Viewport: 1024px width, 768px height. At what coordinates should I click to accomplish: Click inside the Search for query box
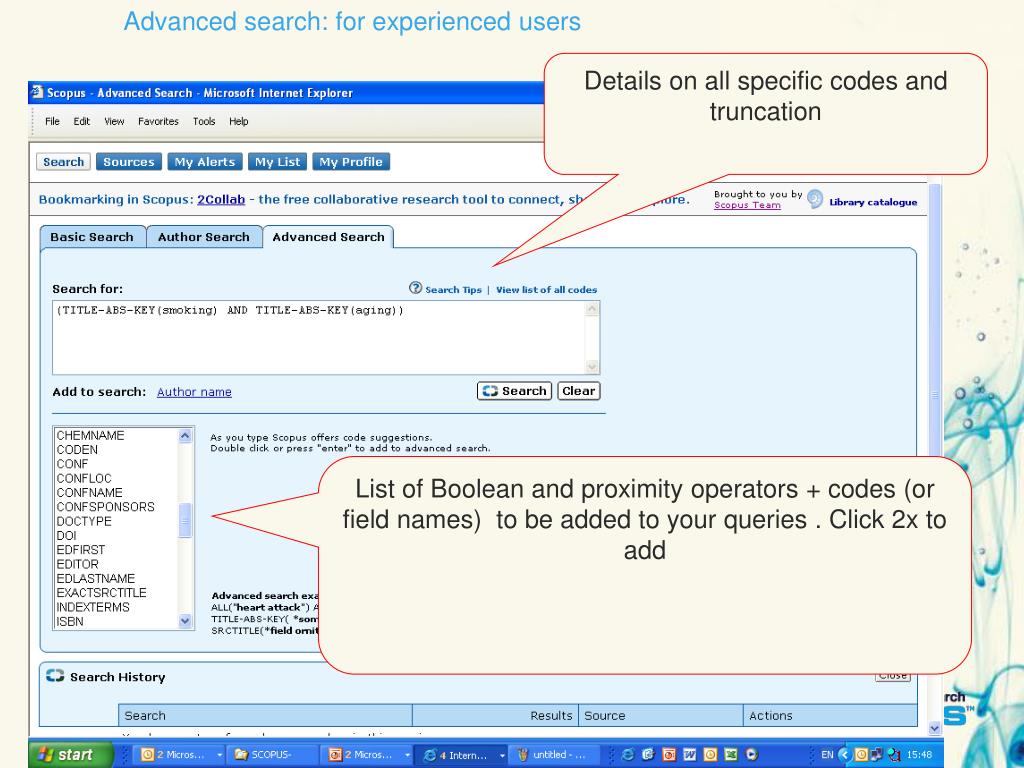(x=319, y=338)
